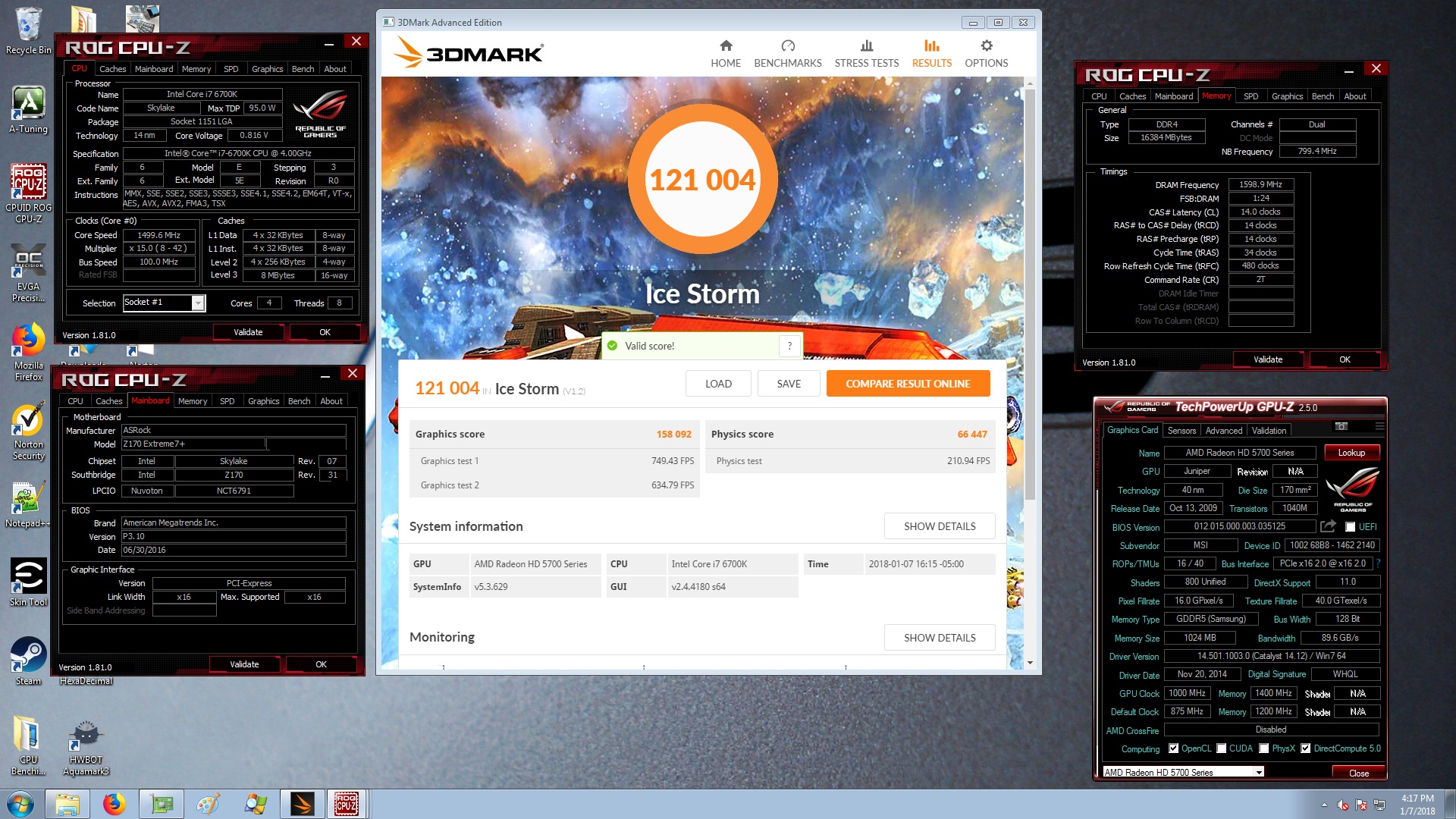Screen dimensions: 1456x819
Task: Open the CPUID ROG CPU-Z desktop shortcut
Action: pyautogui.click(x=28, y=193)
